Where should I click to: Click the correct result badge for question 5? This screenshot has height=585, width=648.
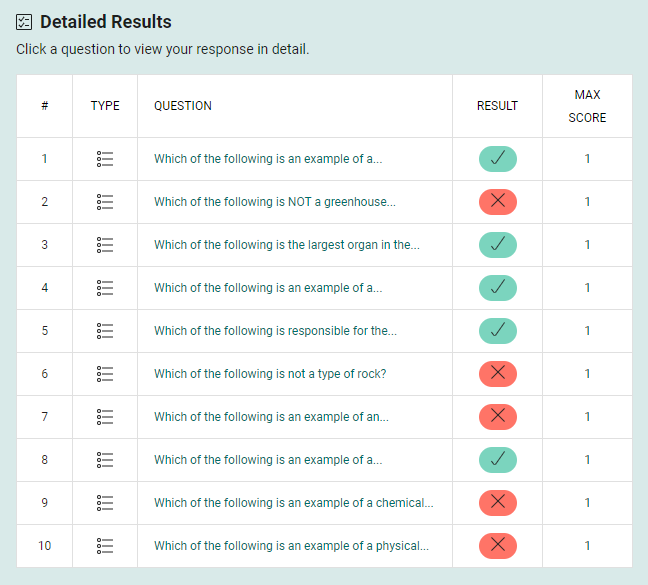tap(497, 331)
